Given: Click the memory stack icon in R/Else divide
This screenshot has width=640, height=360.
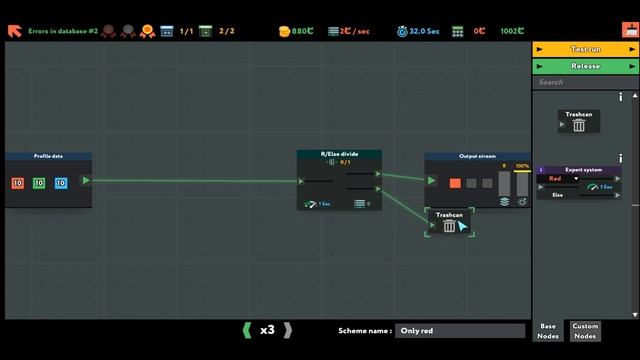Looking at the screenshot, I should [359, 204].
